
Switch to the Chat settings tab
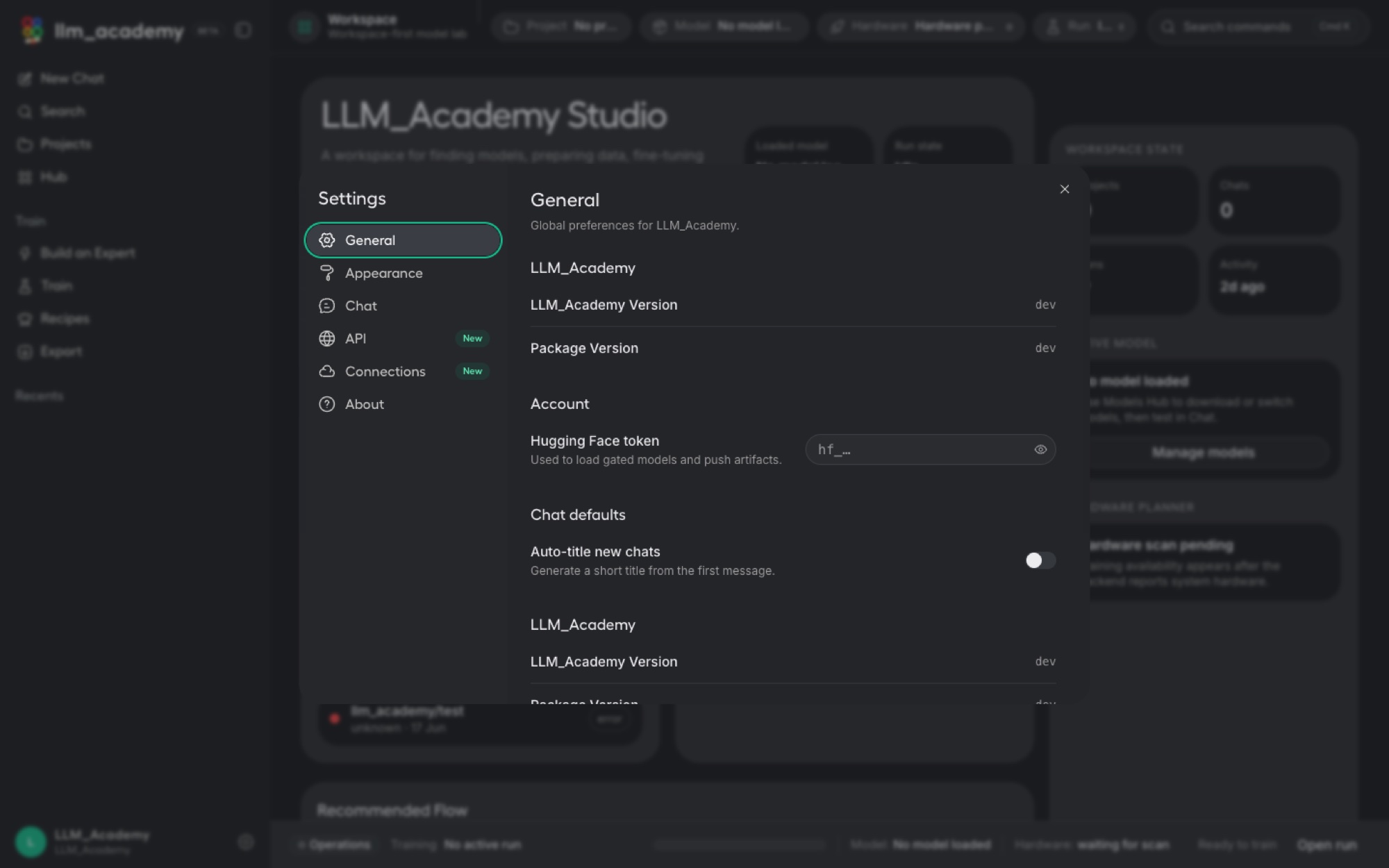click(403, 306)
